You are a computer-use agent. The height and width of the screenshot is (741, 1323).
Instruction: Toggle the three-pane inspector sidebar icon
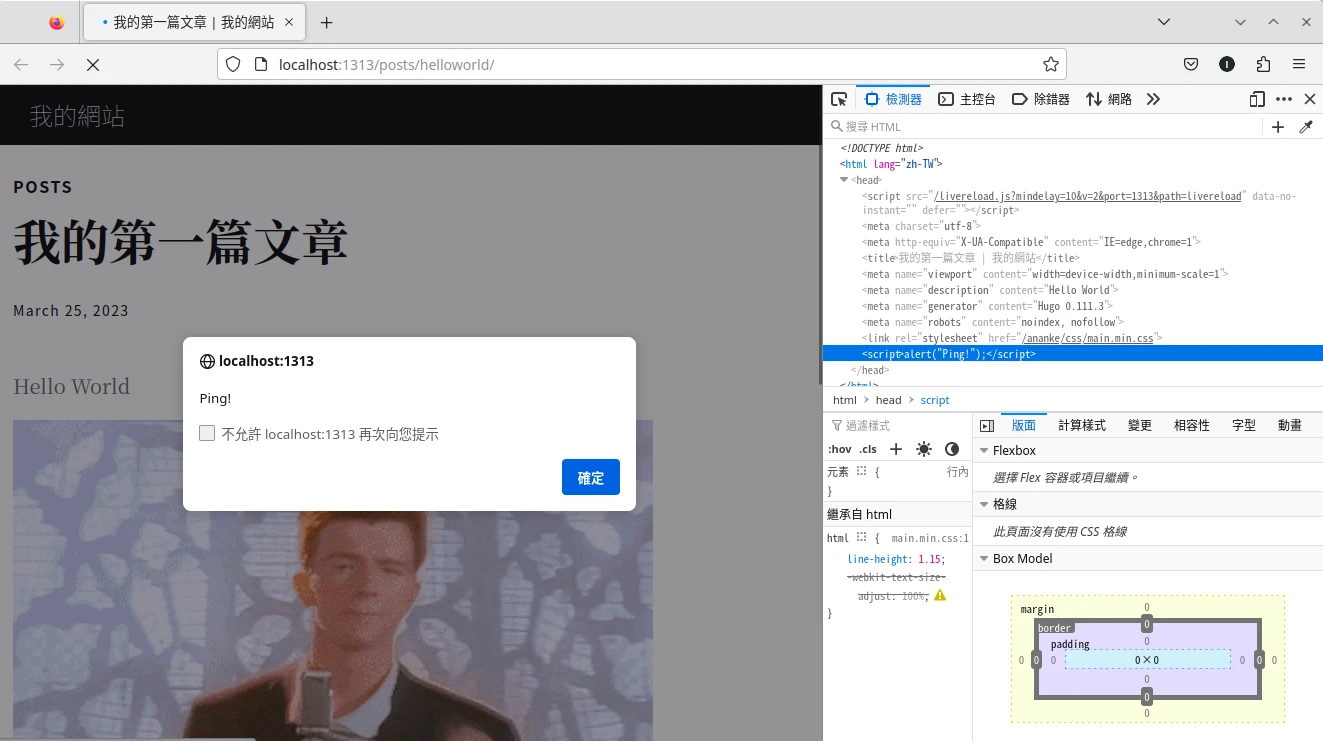(x=987, y=426)
